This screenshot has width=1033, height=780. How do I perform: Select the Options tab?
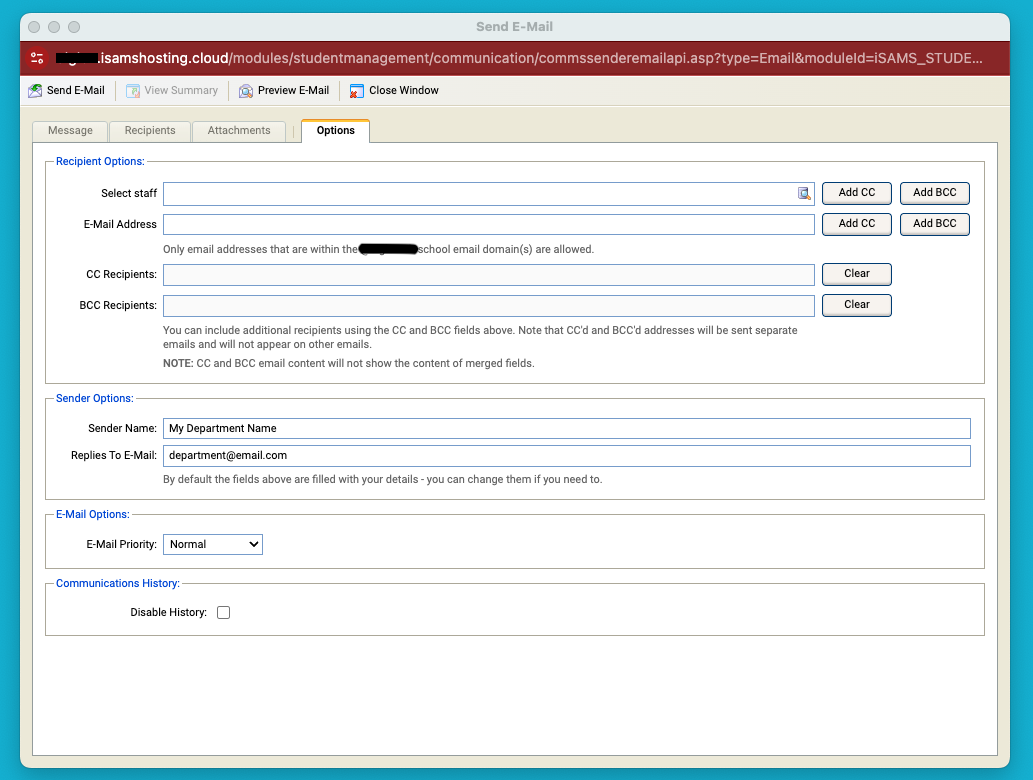coord(335,131)
